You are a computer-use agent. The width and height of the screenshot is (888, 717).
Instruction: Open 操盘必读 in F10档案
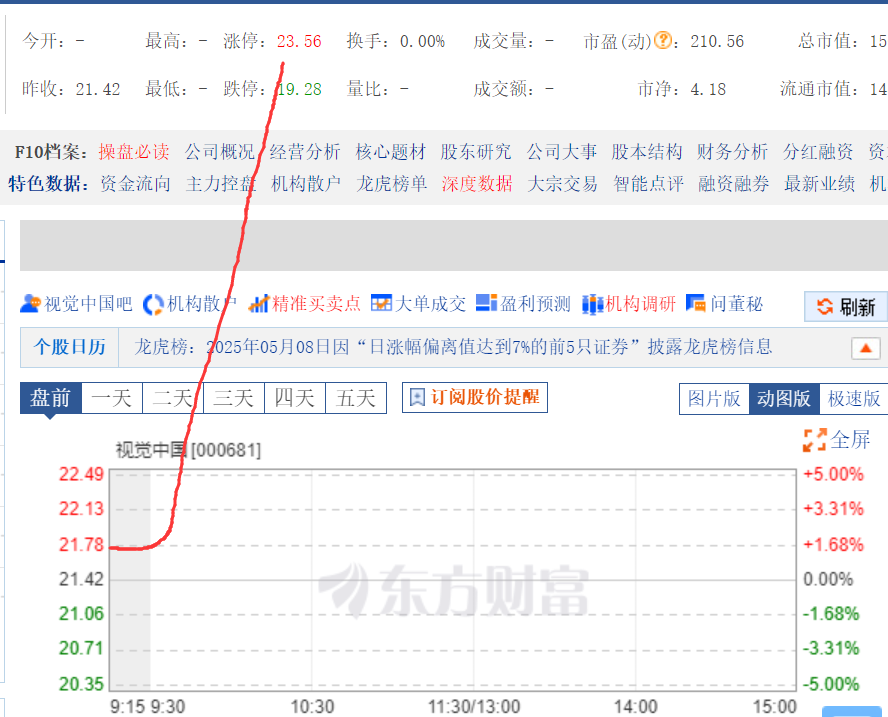134,152
